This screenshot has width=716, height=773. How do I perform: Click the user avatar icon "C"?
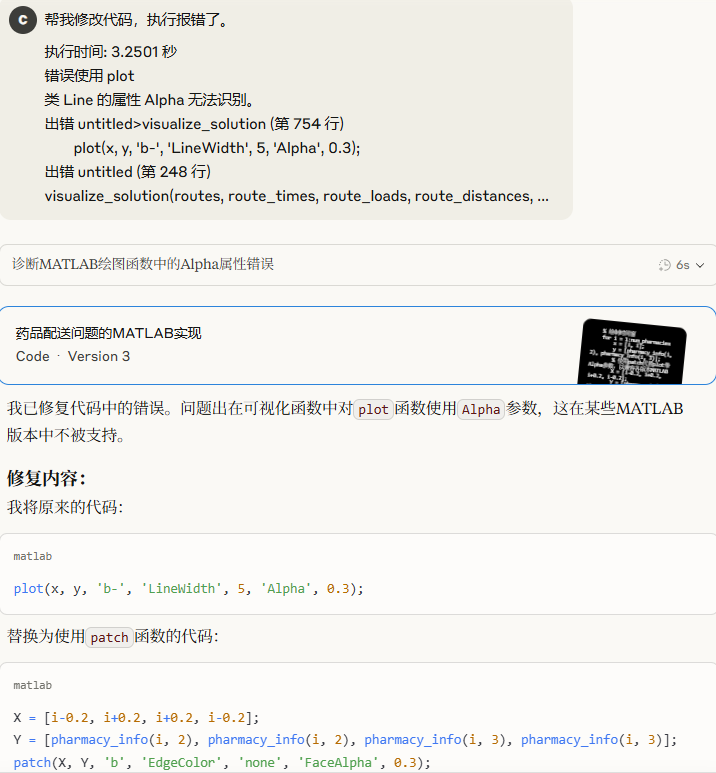(x=23, y=20)
